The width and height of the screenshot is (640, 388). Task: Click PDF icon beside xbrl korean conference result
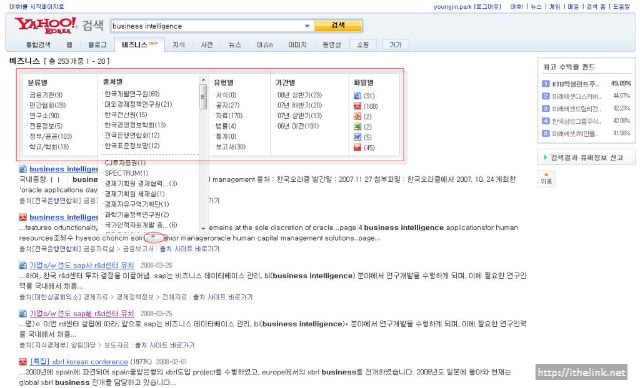[x=23, y=361]
